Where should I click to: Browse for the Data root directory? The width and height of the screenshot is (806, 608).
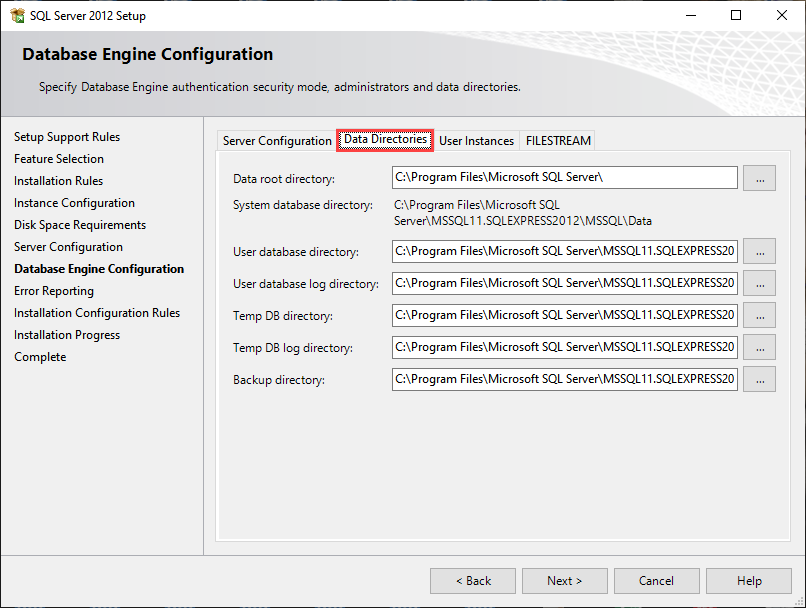tap(760, 178)
